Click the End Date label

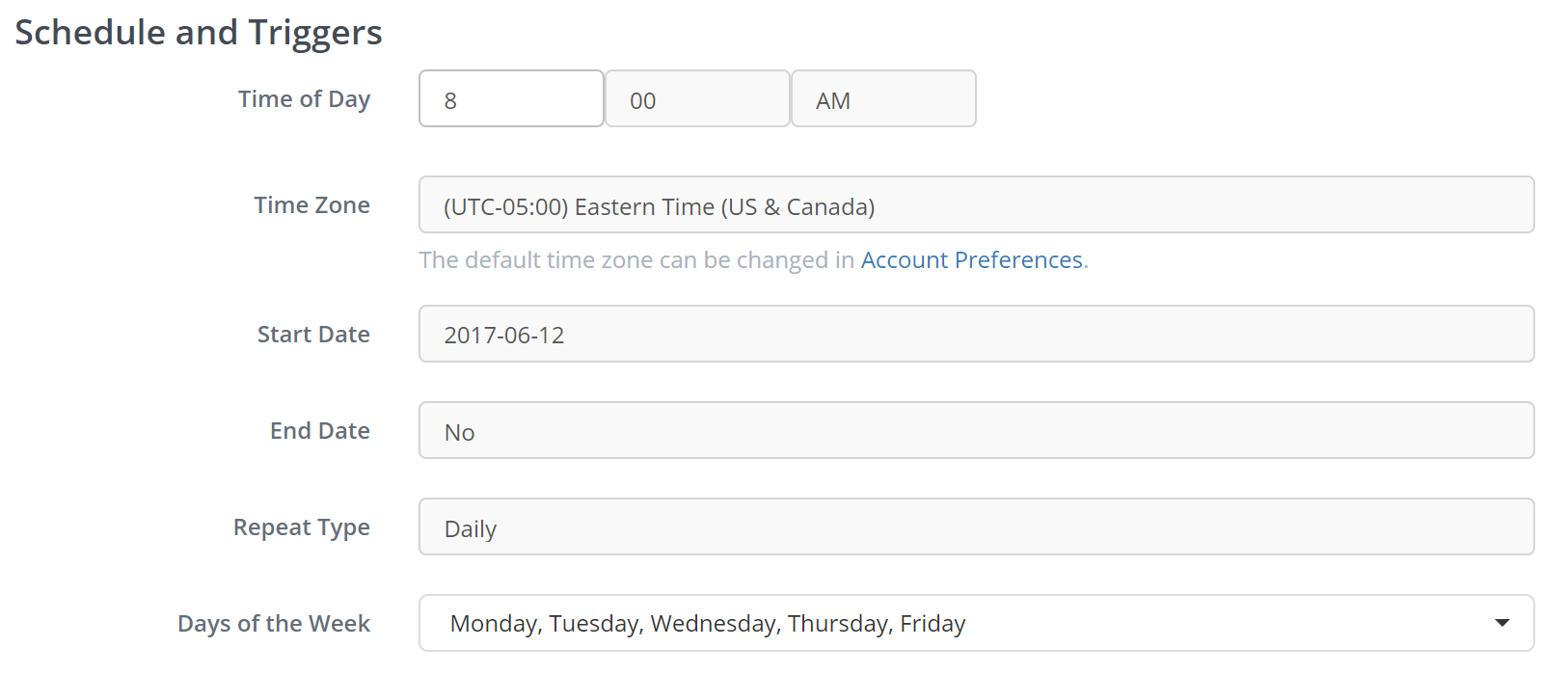coord(319,431)
